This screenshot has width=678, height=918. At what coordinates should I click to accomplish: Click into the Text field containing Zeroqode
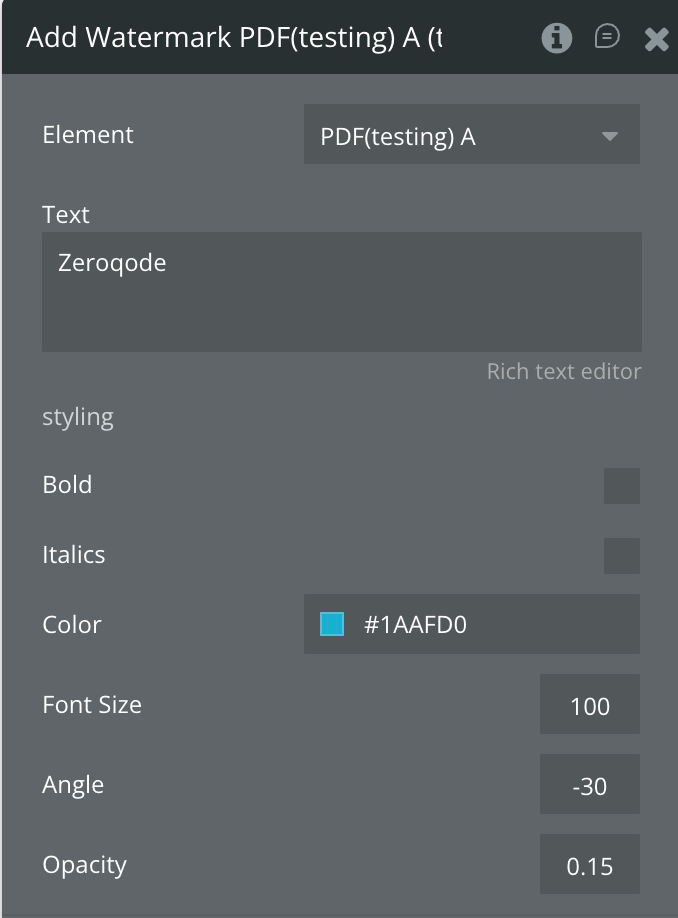point(341,292)
